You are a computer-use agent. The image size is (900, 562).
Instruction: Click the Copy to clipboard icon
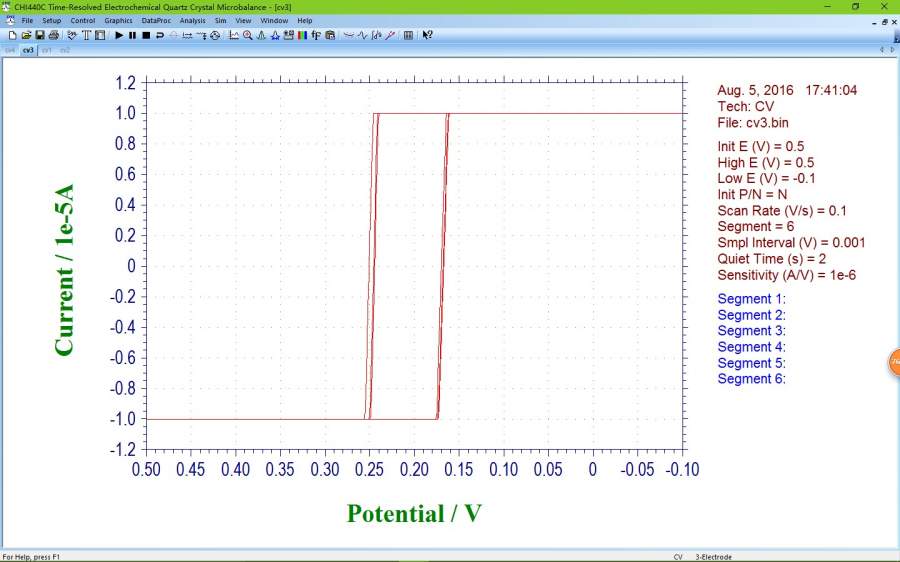330,35
